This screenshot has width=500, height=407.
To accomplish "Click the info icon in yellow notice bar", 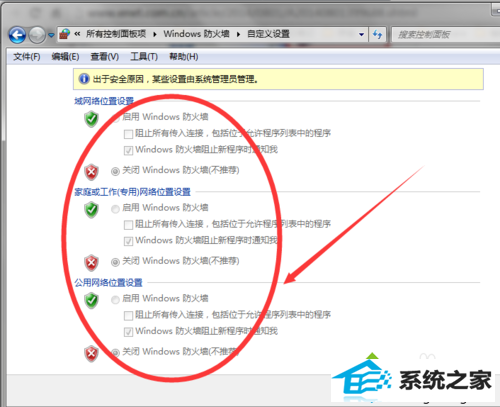I will pos(84,79).
